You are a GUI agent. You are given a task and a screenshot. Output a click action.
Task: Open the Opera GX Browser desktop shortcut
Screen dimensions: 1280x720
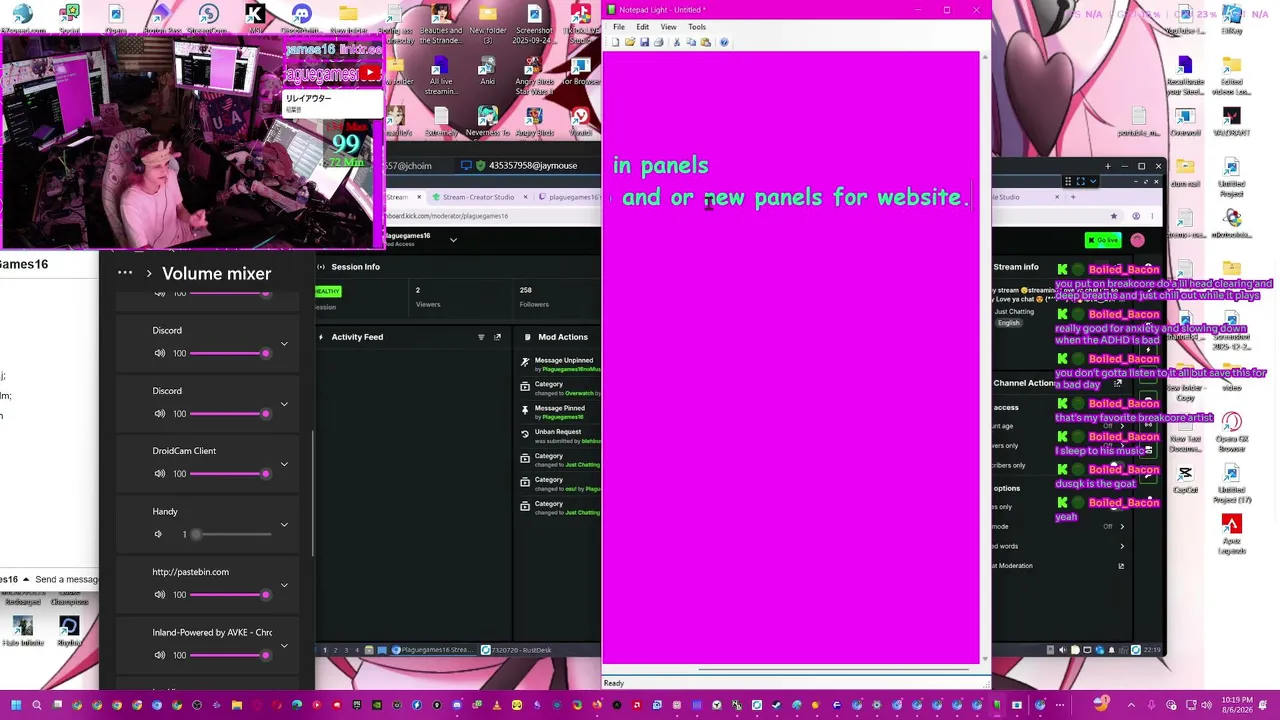(x=1231, y=432)
